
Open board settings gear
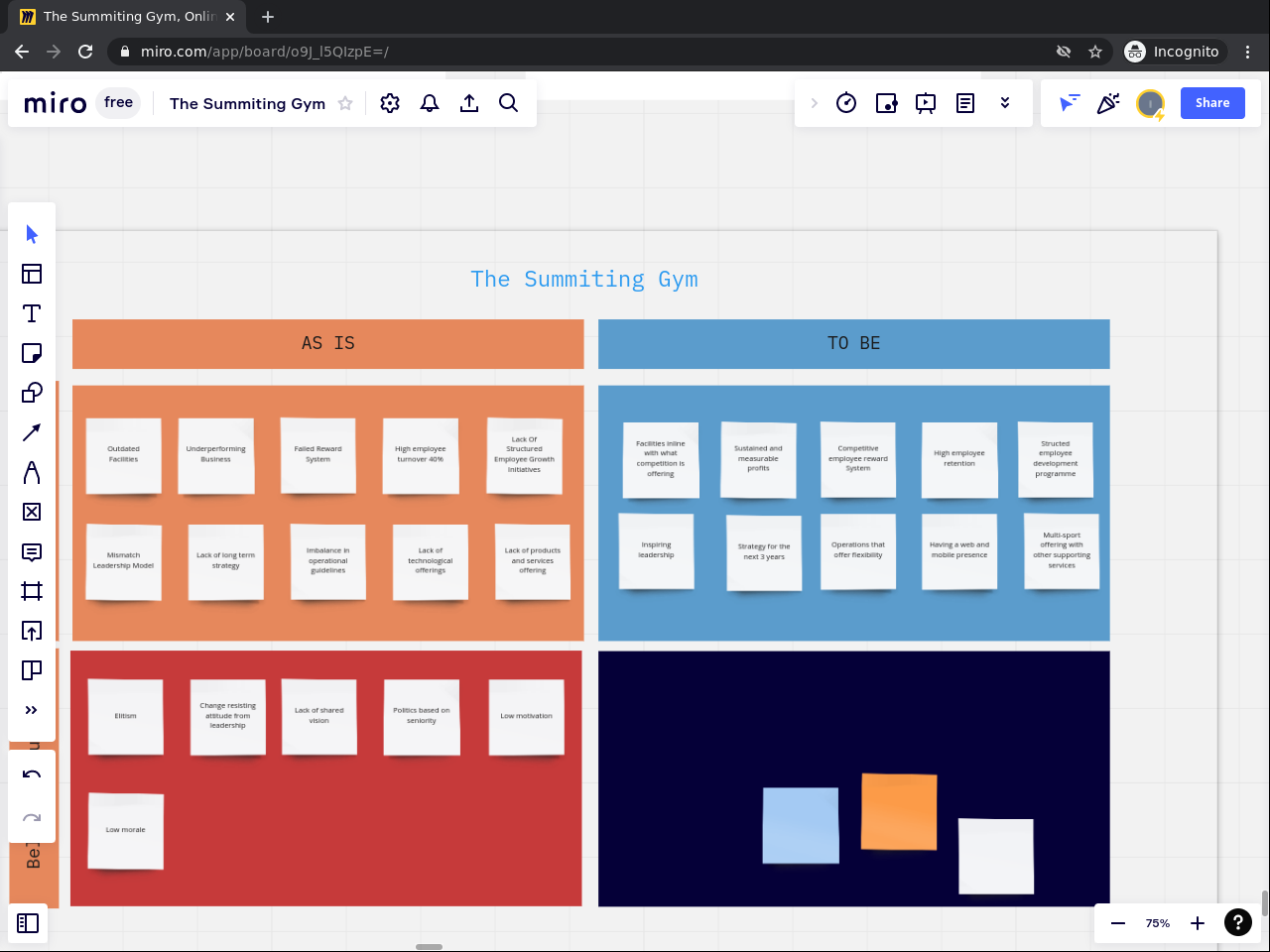[390, 103]
